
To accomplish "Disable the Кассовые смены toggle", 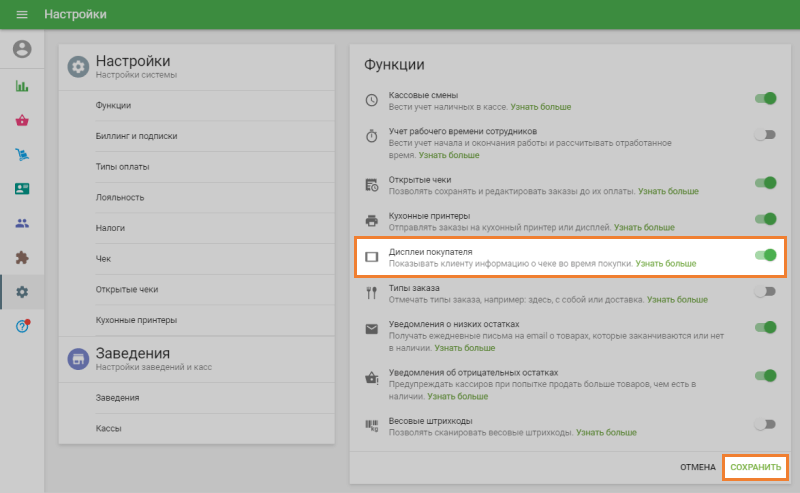I will coord(765,98).
